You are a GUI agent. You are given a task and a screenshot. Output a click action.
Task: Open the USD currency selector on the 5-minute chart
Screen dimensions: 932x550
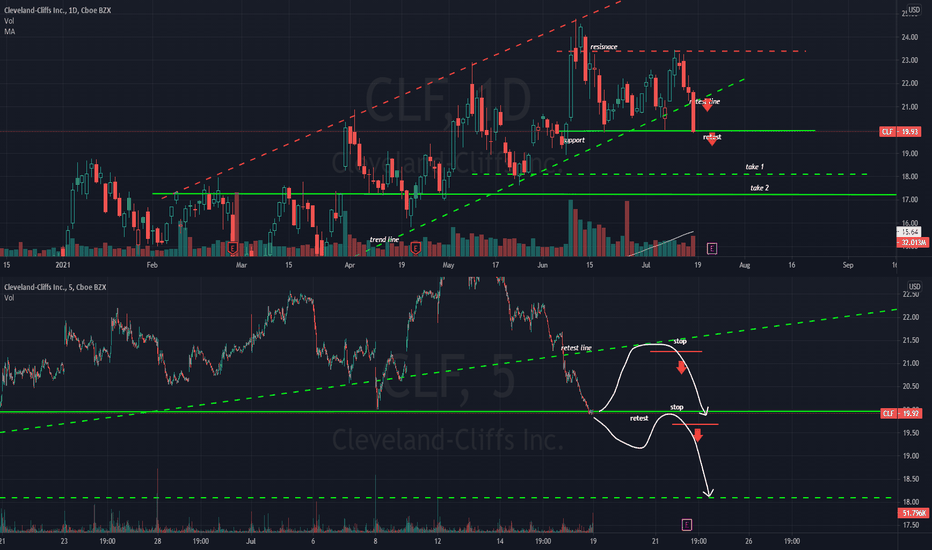pos(914,287)
